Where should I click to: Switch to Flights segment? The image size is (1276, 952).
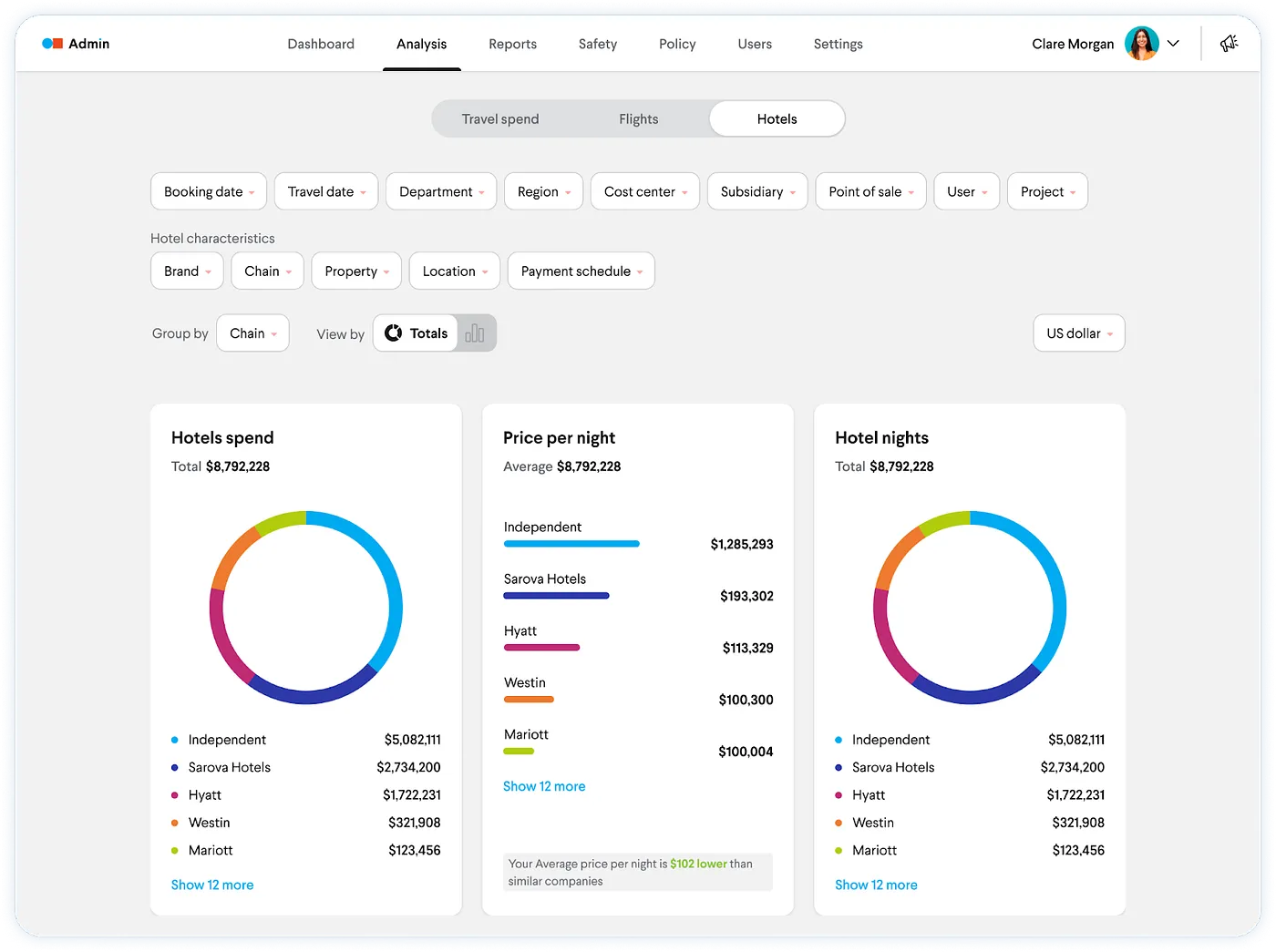[638, 119]
